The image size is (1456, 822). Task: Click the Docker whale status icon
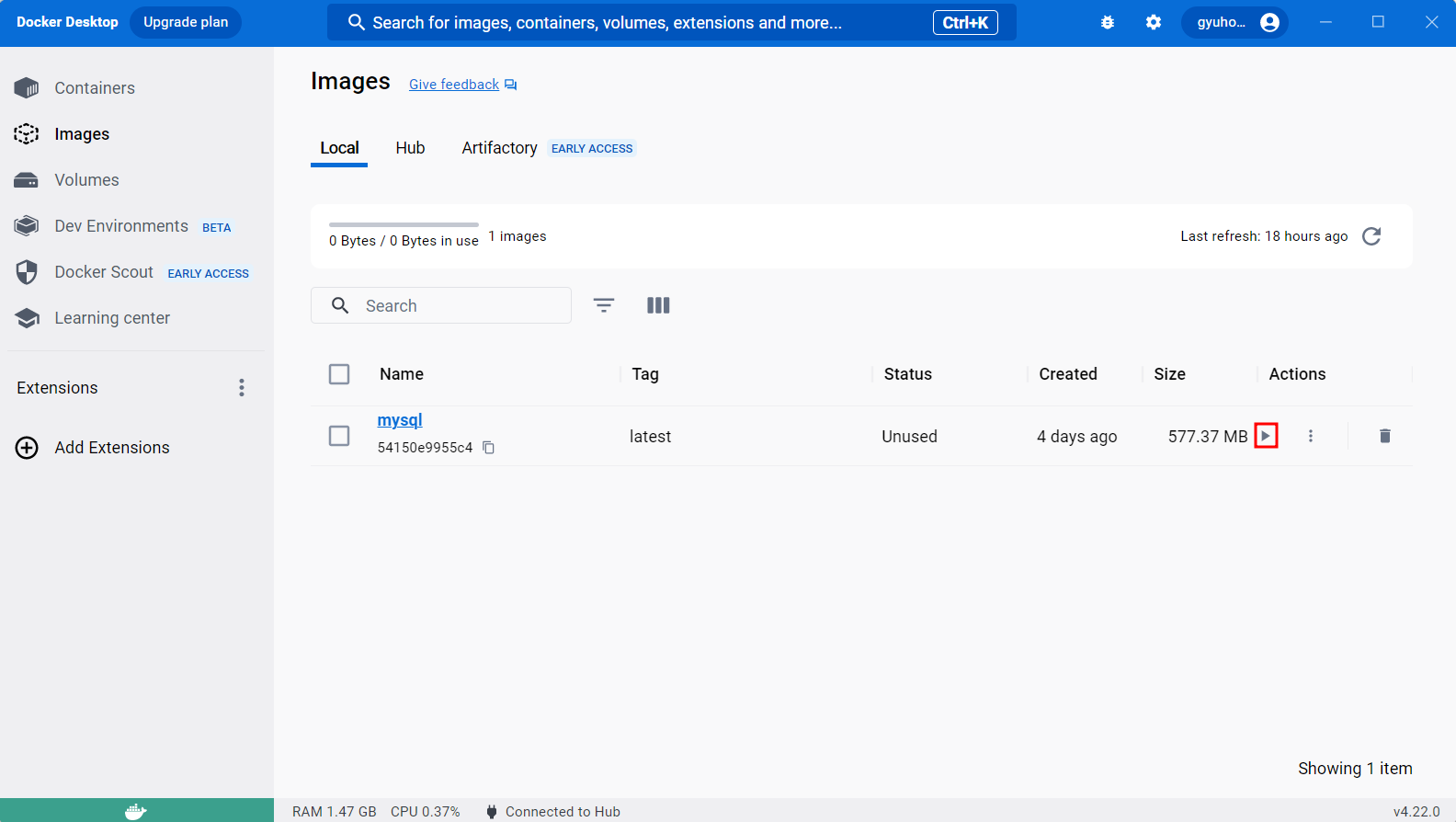pyautogui.click(x=136, y=811)
